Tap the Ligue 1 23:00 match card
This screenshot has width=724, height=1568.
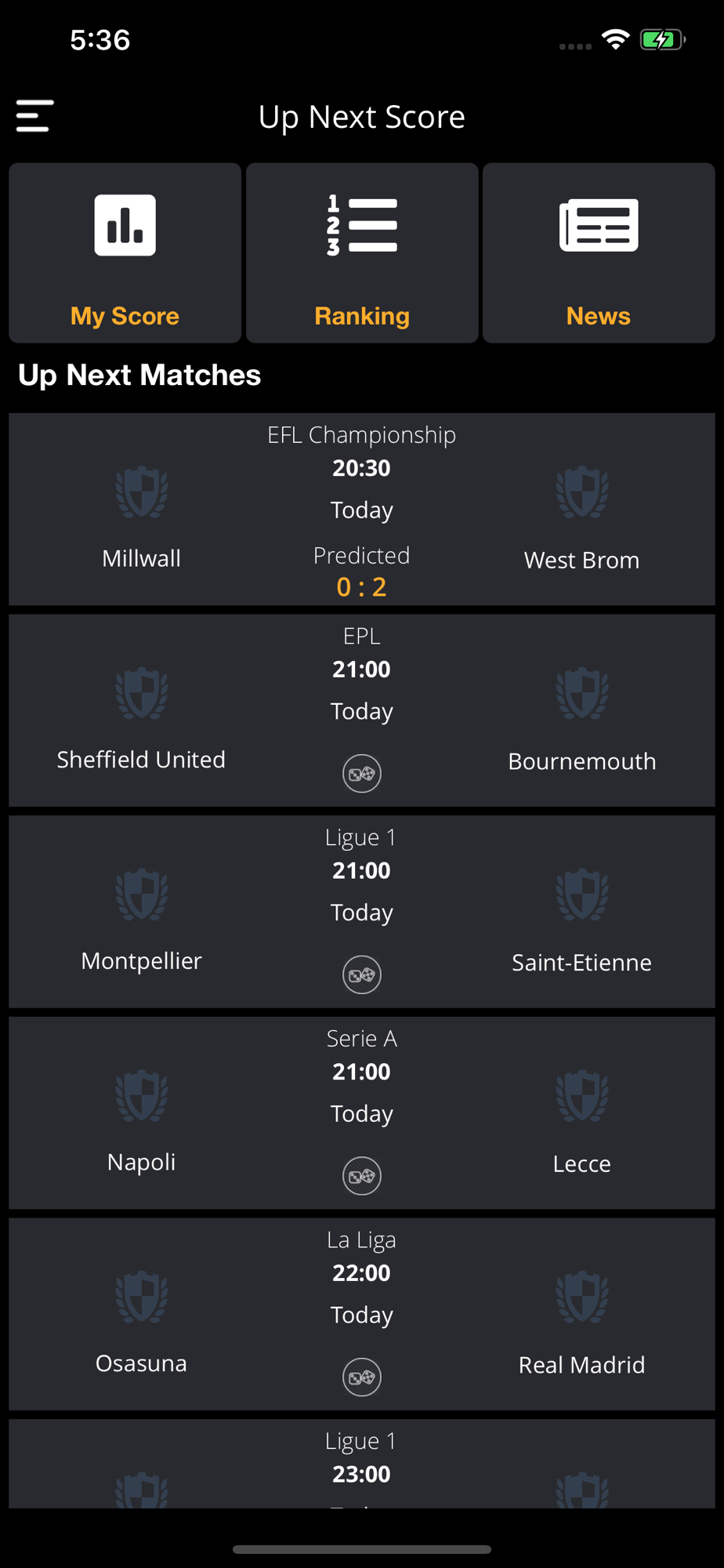pyautogui.click(x=362, y=1464)
